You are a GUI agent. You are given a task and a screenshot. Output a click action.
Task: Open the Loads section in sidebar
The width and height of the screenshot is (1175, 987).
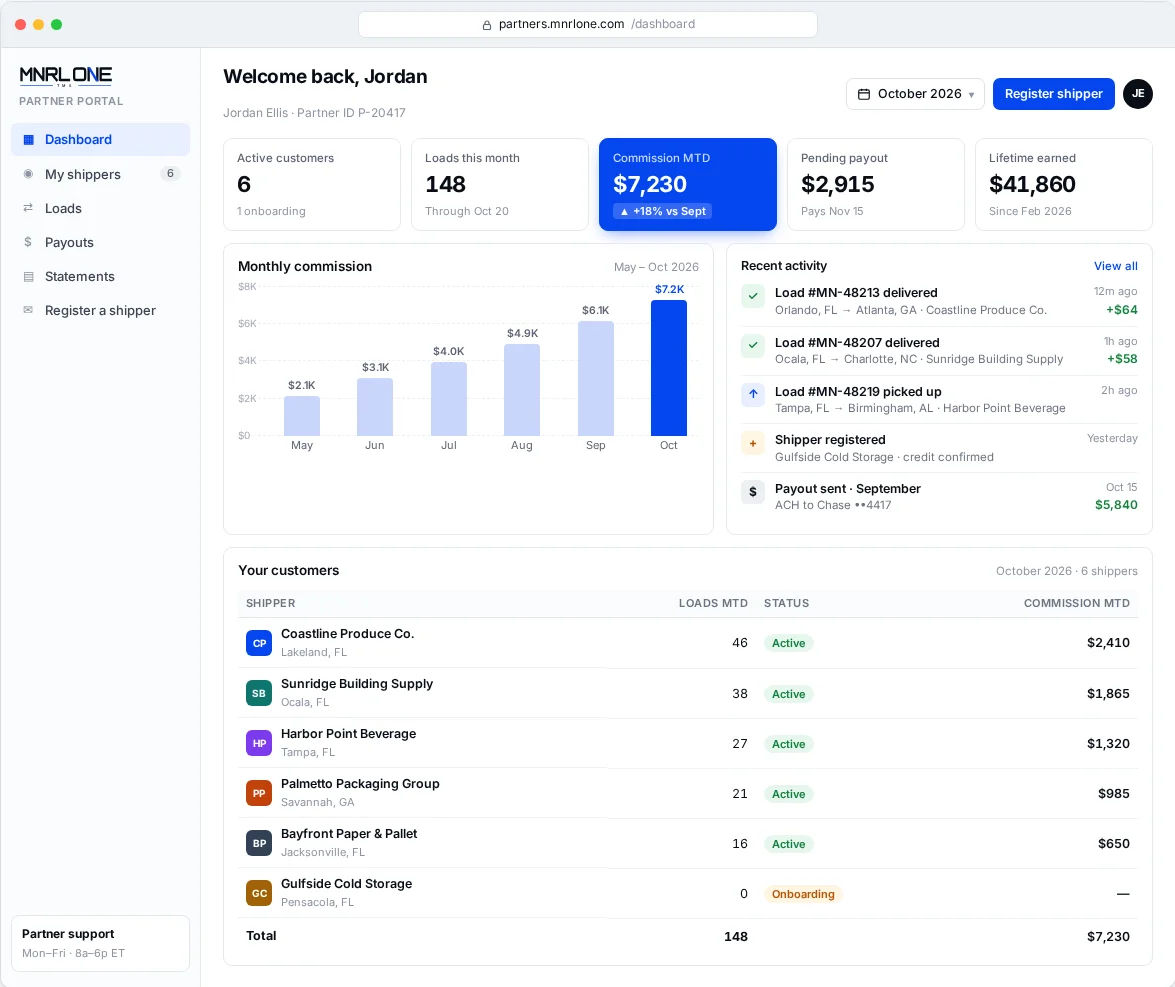[100, 208]
